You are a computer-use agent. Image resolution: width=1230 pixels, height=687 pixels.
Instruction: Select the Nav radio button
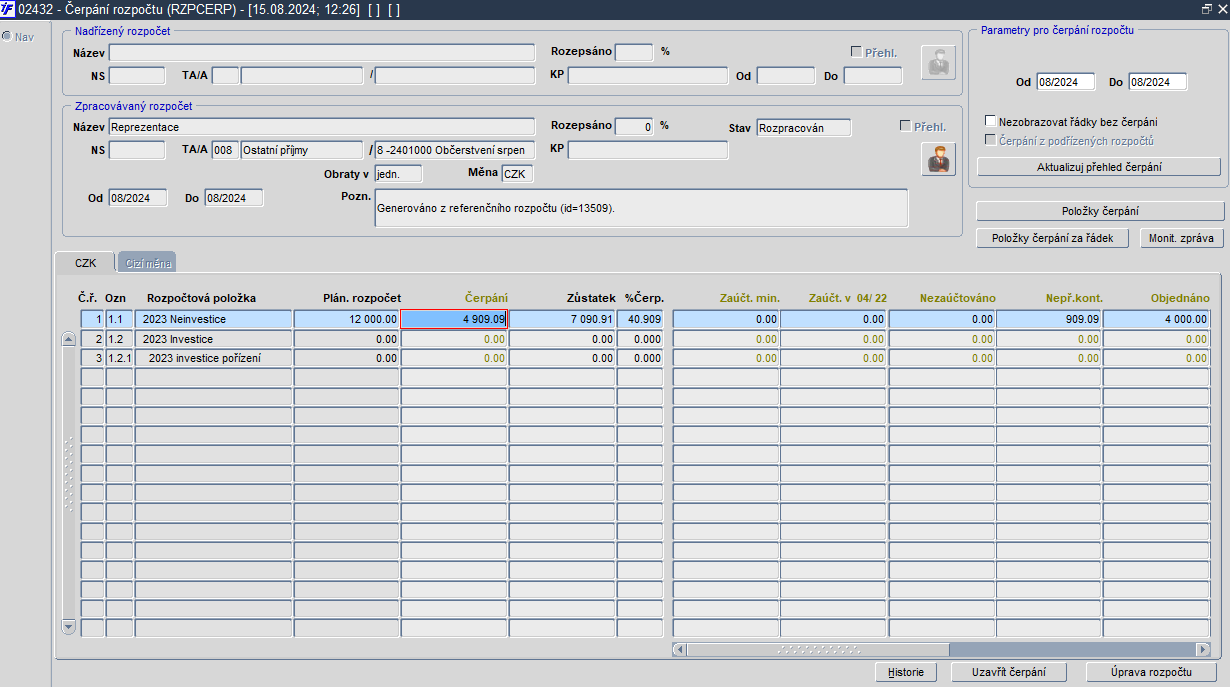[x=7, y=36]
